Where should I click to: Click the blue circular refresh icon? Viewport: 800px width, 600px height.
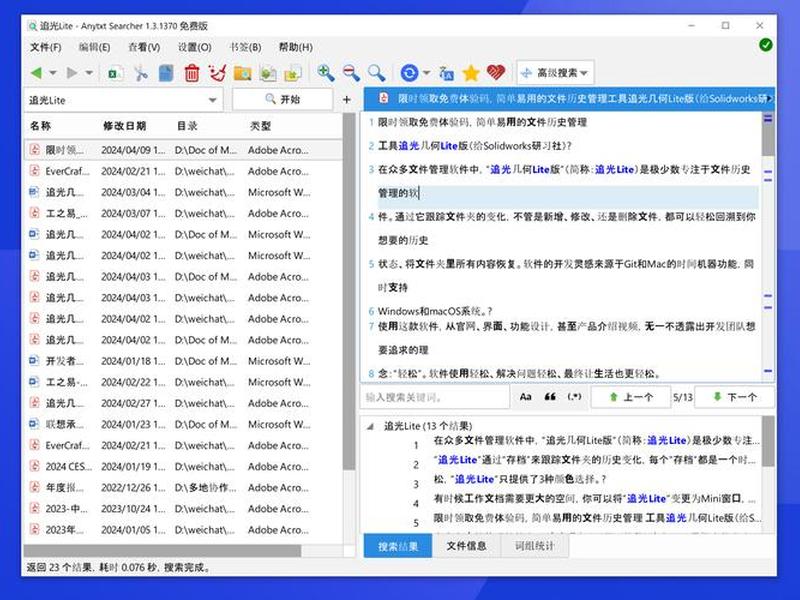(409, 73)
